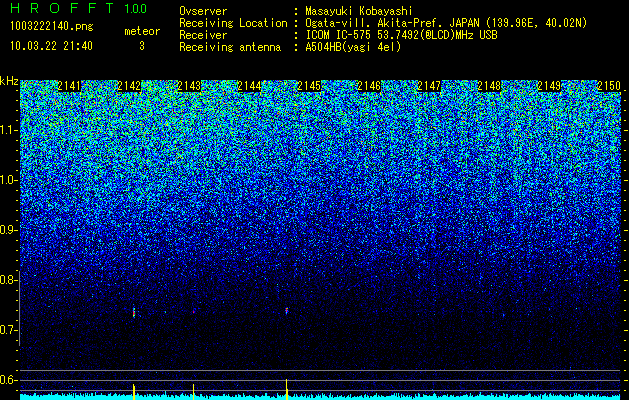The image size is (629, 400).
Task: Click the ICOM IC-575 receiver text
Action: (x=401, y=35)
